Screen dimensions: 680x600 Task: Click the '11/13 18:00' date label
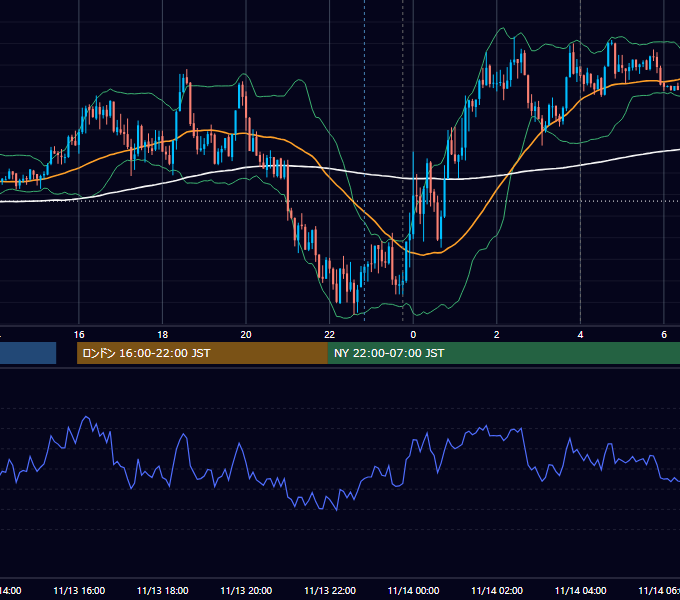coord(163,591)
